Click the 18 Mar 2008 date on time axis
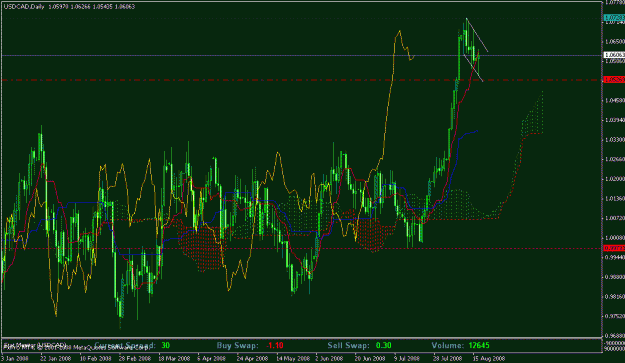The height and width of the screenshot is (363, 625). point(174,358)
